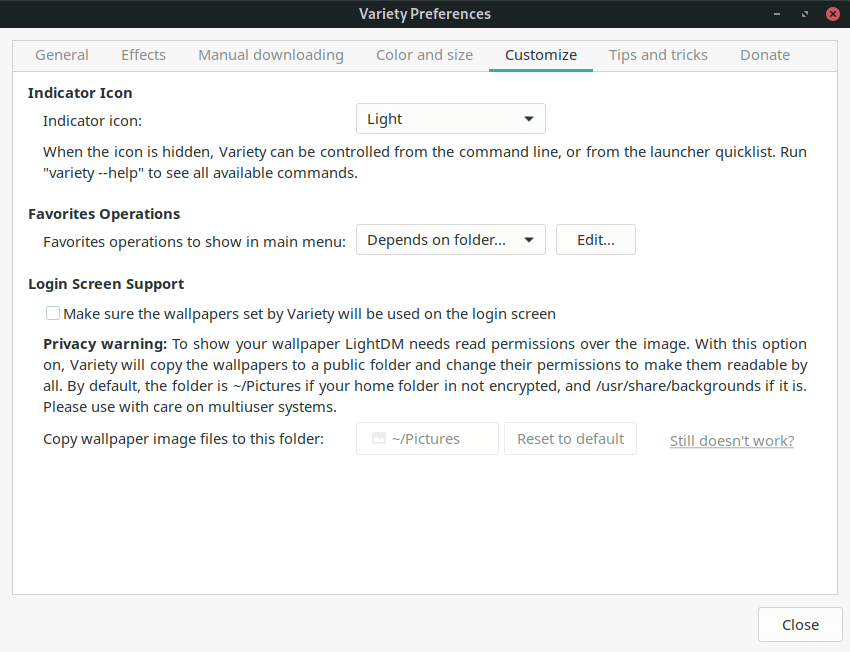This screenshot has width=850, height=652.
Task: Open the Color and size tab
Action: (x=424, y=55)
